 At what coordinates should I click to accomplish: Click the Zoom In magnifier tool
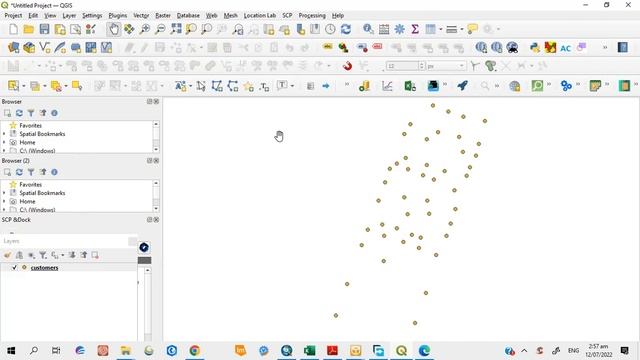pos(144,29)
